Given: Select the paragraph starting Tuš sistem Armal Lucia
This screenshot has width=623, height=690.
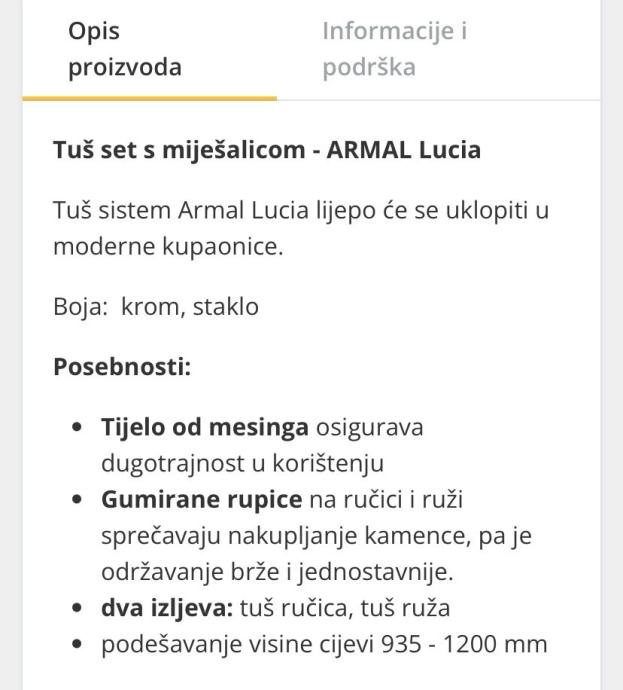Looking at the screenshot, I should 300,228.
